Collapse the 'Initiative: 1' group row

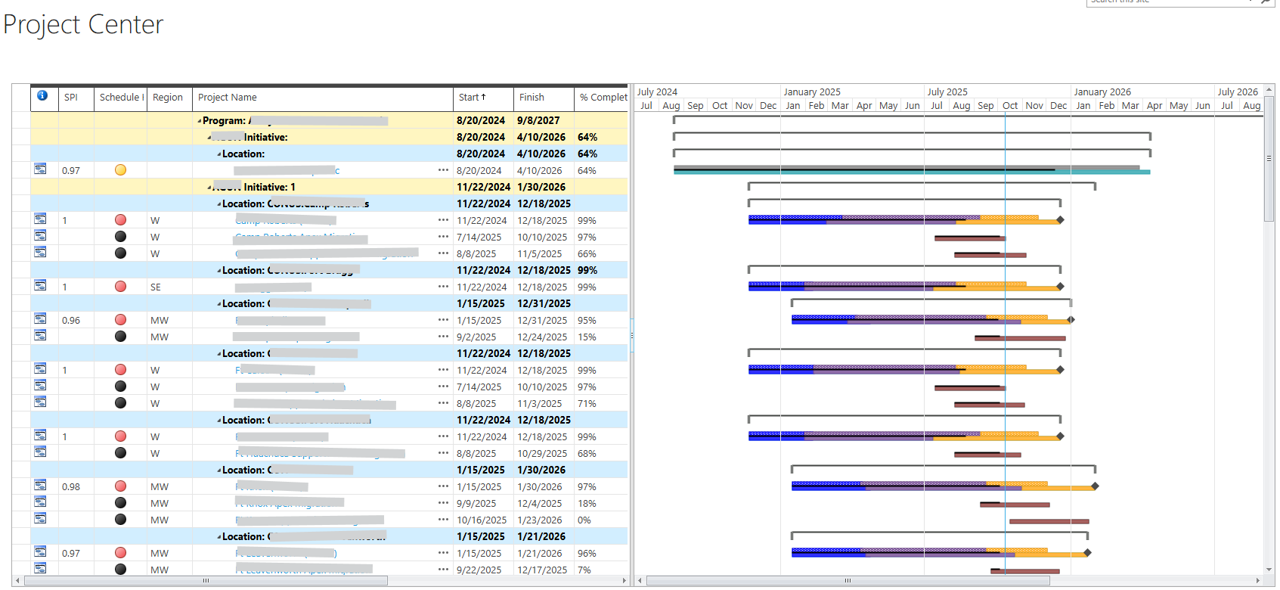[x=210, y=187]
